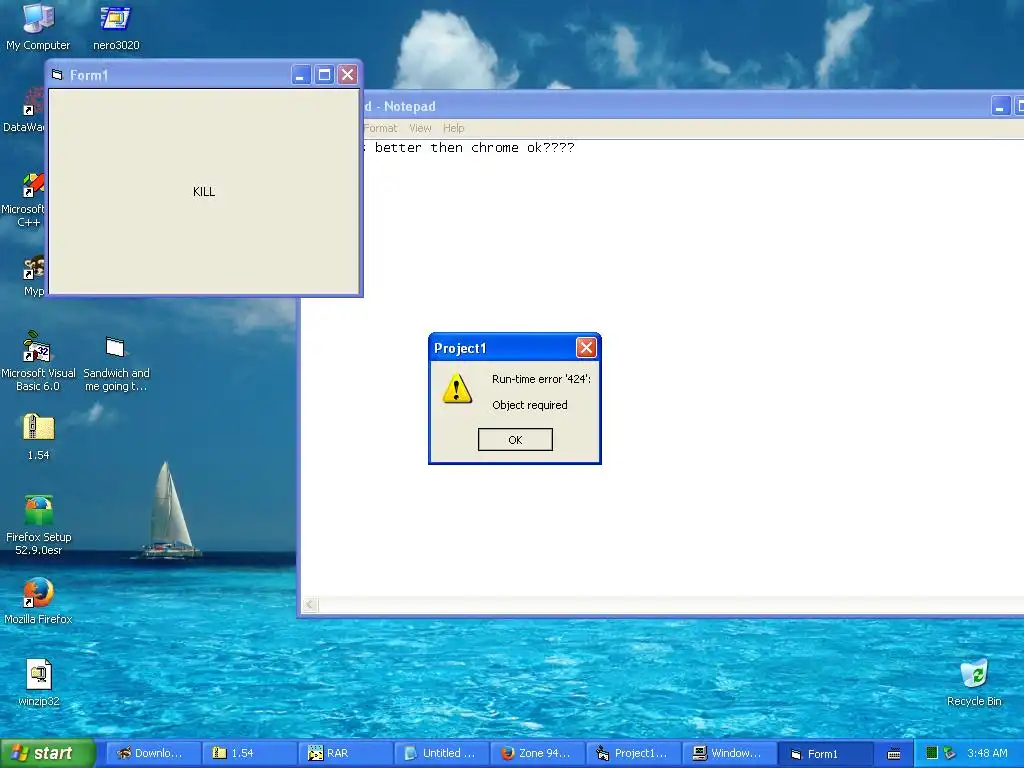This screenshot has width=1024, height=768.
Task: Open the View menu in Notepad
Action: [x=420, y=128]
